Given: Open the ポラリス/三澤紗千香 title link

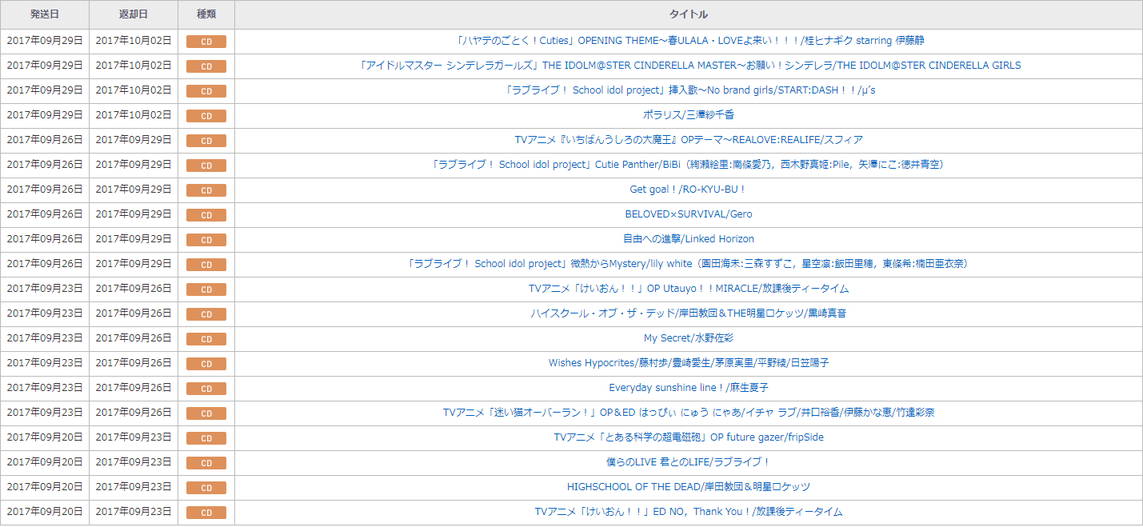Looking at the screenshot, I should click(688, 115).
